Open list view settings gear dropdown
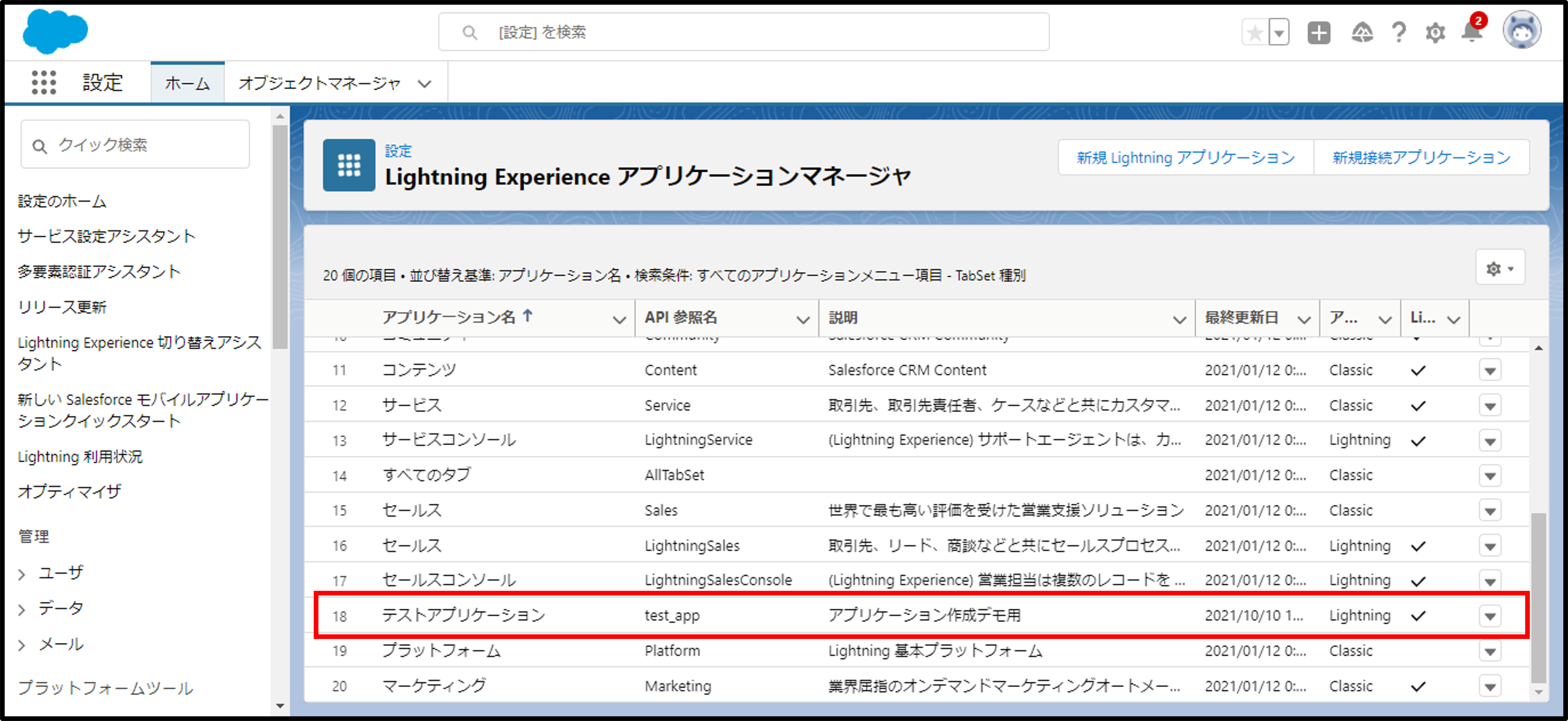Viewport: 1568px width, 721px height. pos(1499,268)
